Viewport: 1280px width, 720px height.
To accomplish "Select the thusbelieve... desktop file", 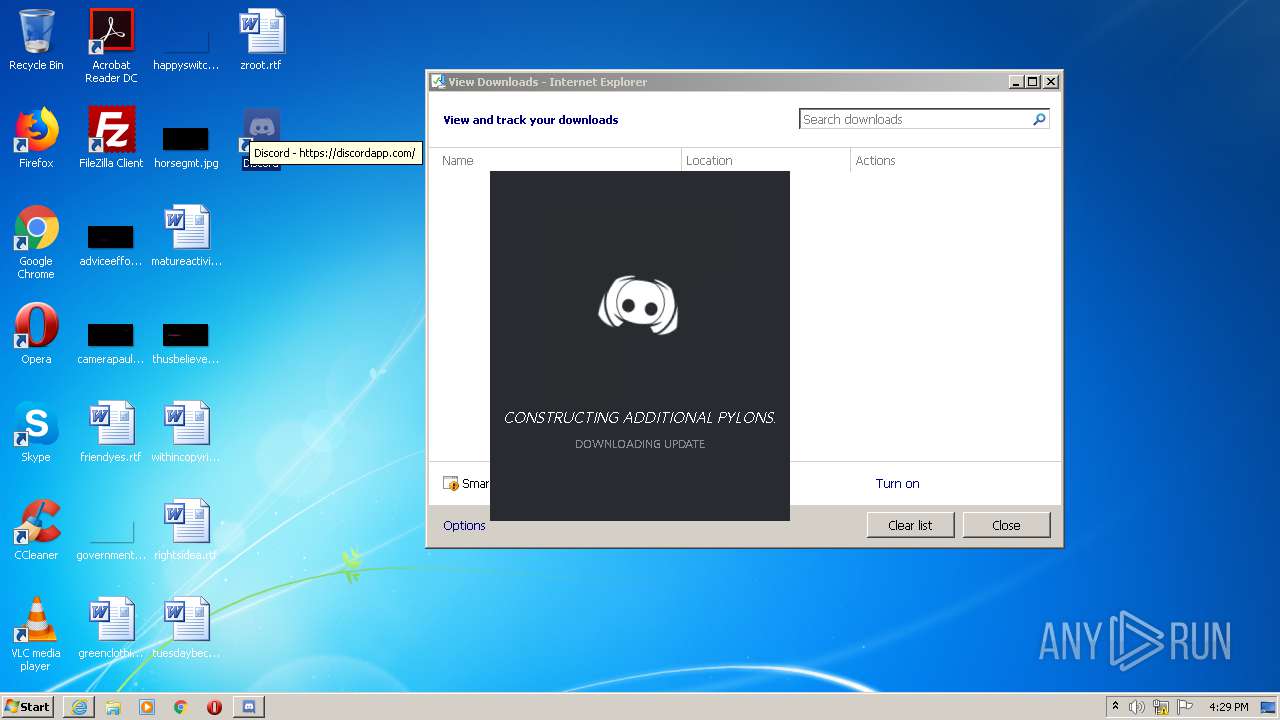I will (x=186, y=343).
